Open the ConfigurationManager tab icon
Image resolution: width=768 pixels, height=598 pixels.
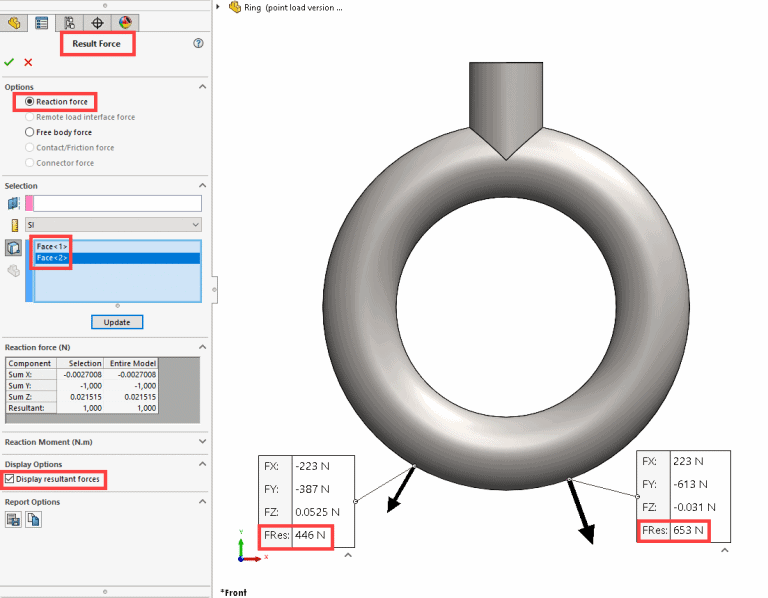69,22
